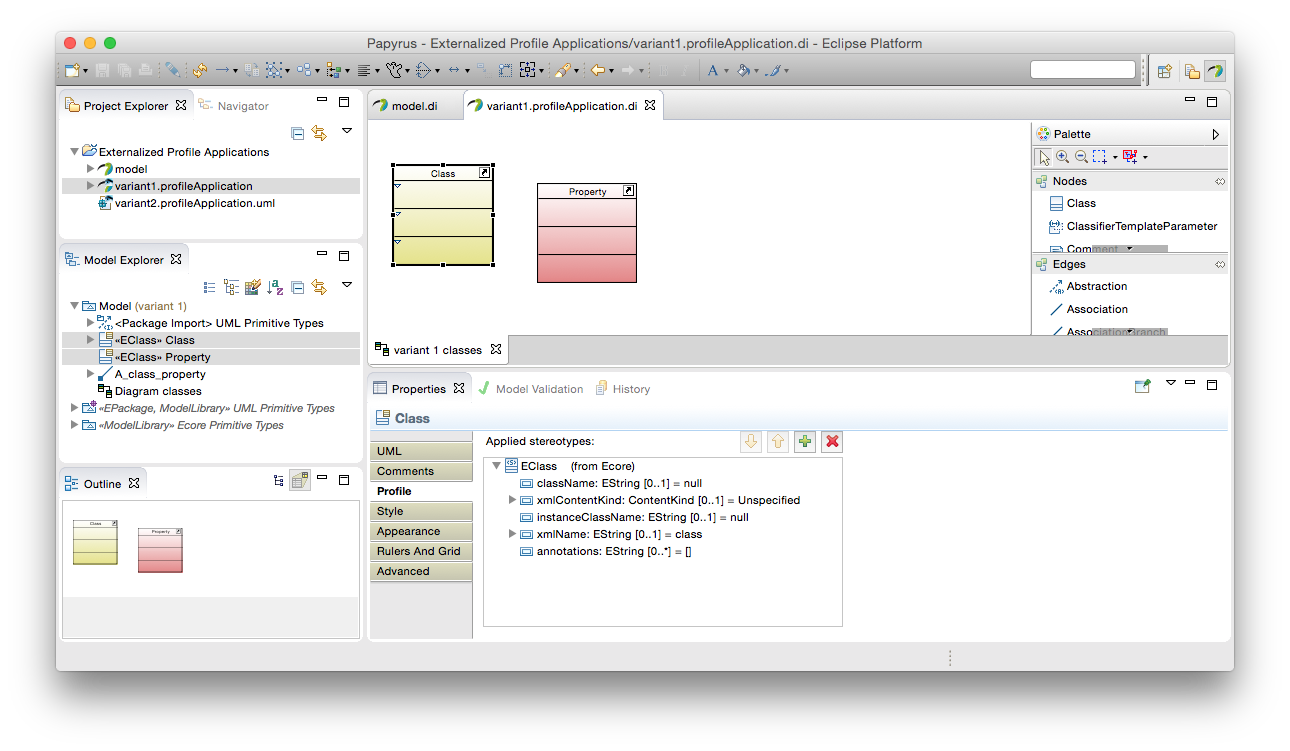Click the palette Zoom Out tool
1290x751 pixels.
[x=1081, y=157]
